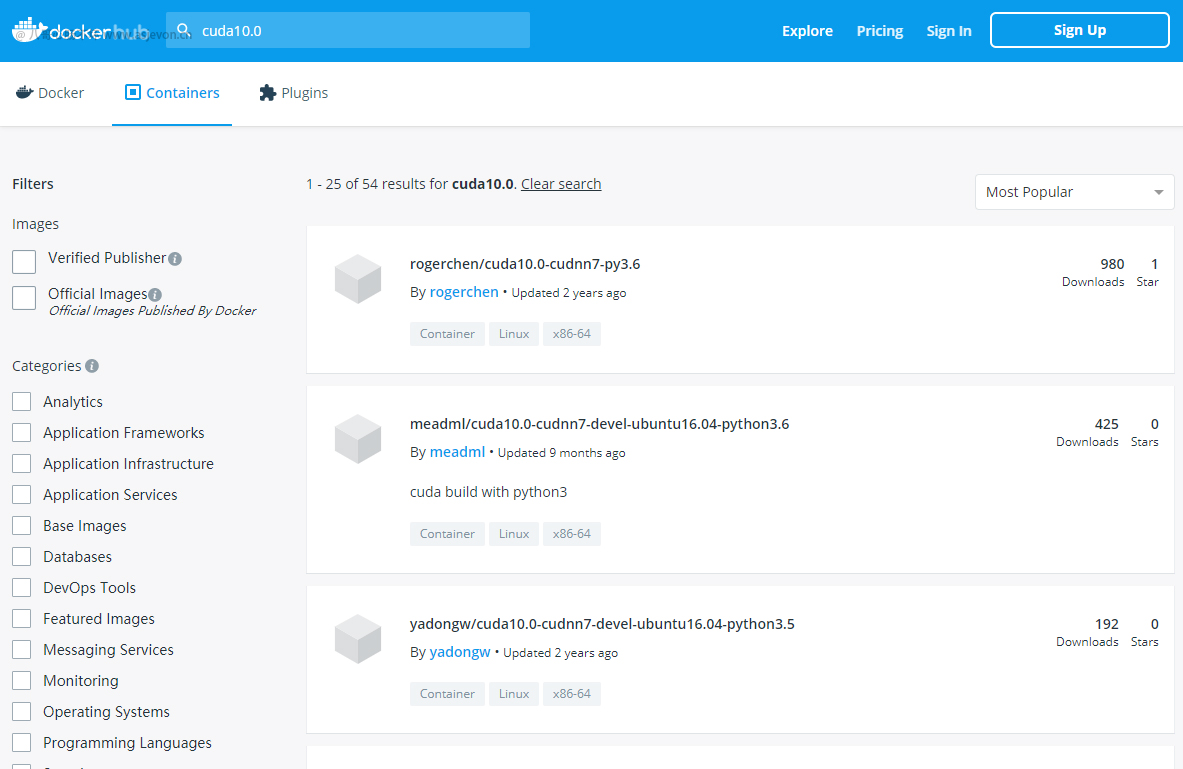Click x86-64 tag on rogerchen result
1183x769 pixels.
point(572,334)
